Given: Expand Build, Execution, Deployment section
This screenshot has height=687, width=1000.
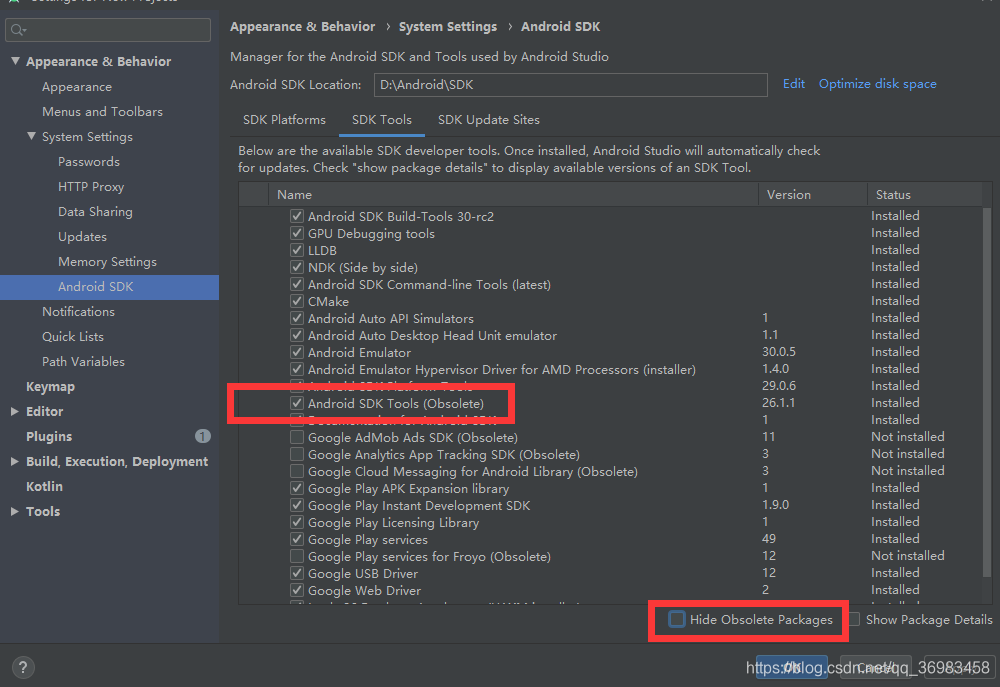Looking at the screenshot, I should point(15,461).
